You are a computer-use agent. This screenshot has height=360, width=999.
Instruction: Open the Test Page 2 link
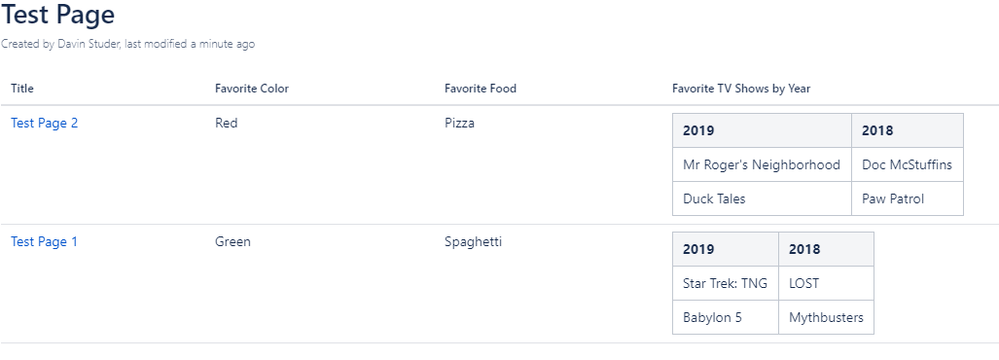[45, 123]
